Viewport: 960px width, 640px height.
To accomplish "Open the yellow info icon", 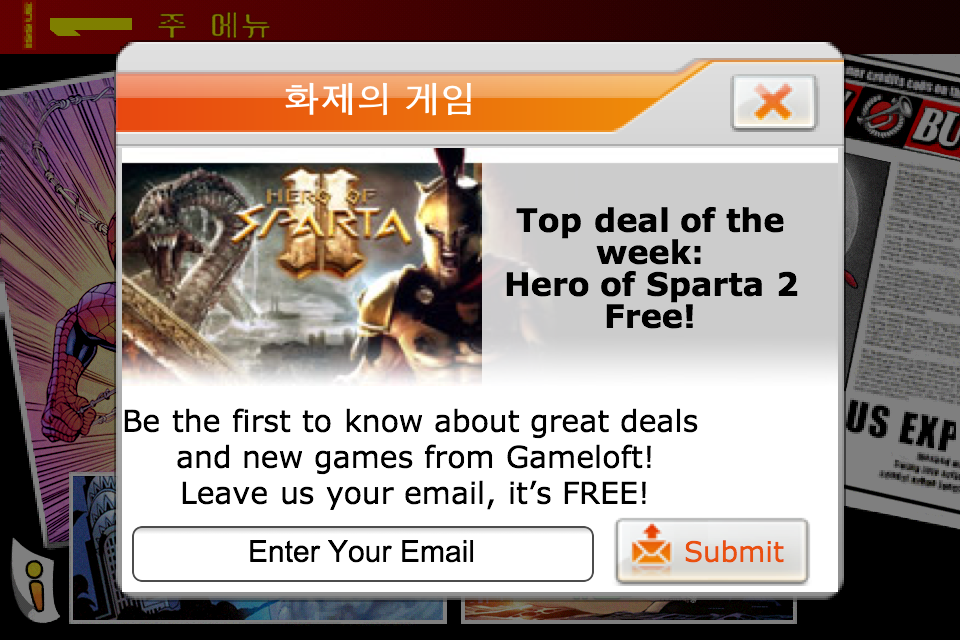I will pyautogui.click(x=36, y=579).
